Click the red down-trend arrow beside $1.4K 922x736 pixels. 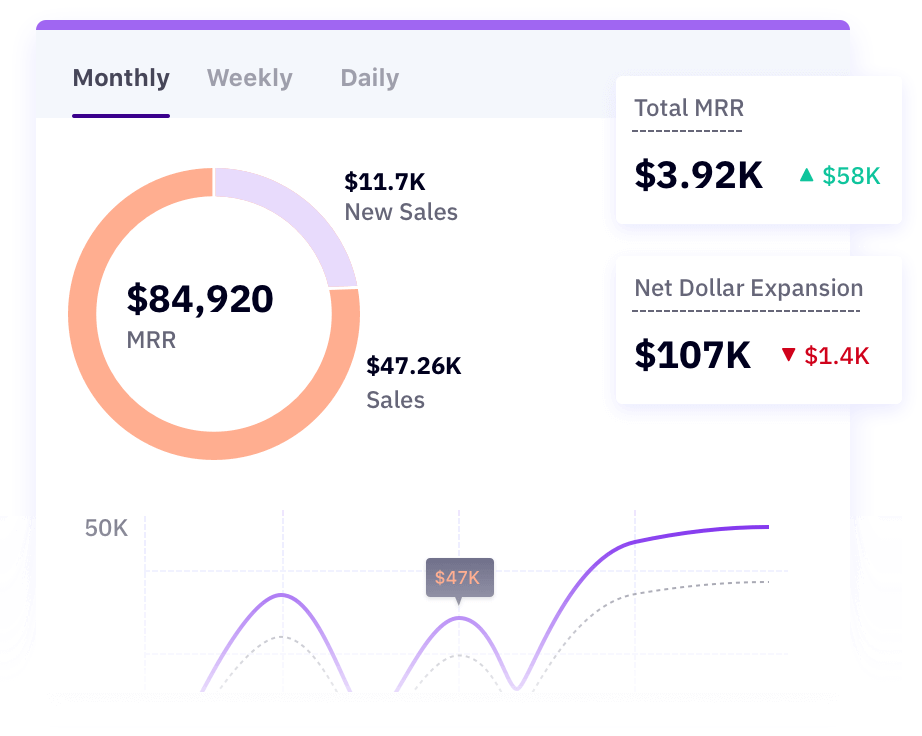(786, 355)
